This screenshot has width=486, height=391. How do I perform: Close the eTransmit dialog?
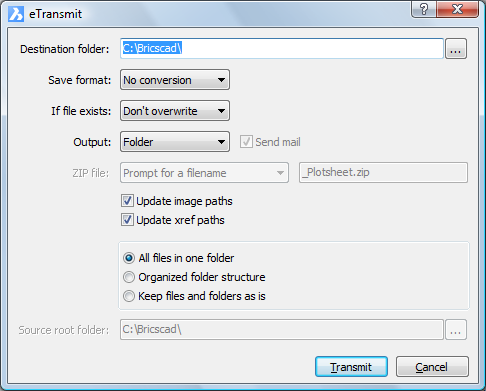coord(457,9)
